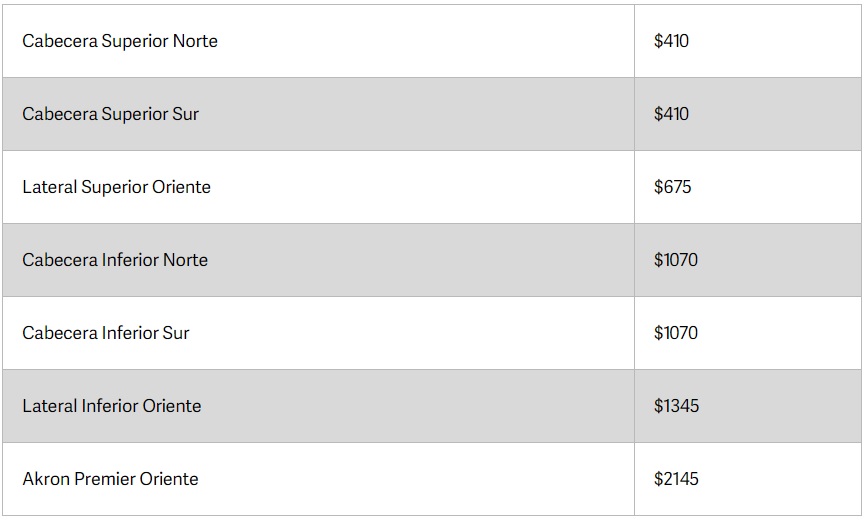
Task: Click the word Oriente in Lateral Superior Oriente
Action: pyautogui.click(x=181, y=187)
